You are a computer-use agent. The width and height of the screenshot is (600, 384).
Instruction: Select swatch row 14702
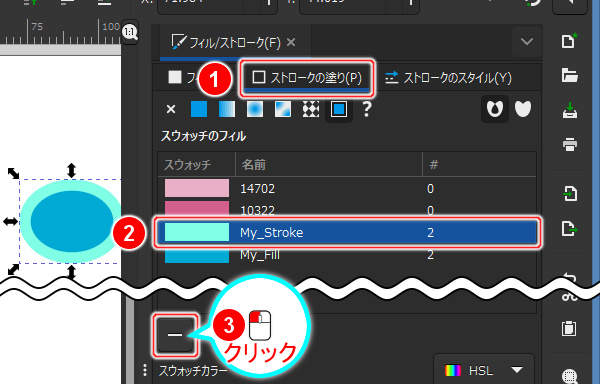[x=347, y=189]
